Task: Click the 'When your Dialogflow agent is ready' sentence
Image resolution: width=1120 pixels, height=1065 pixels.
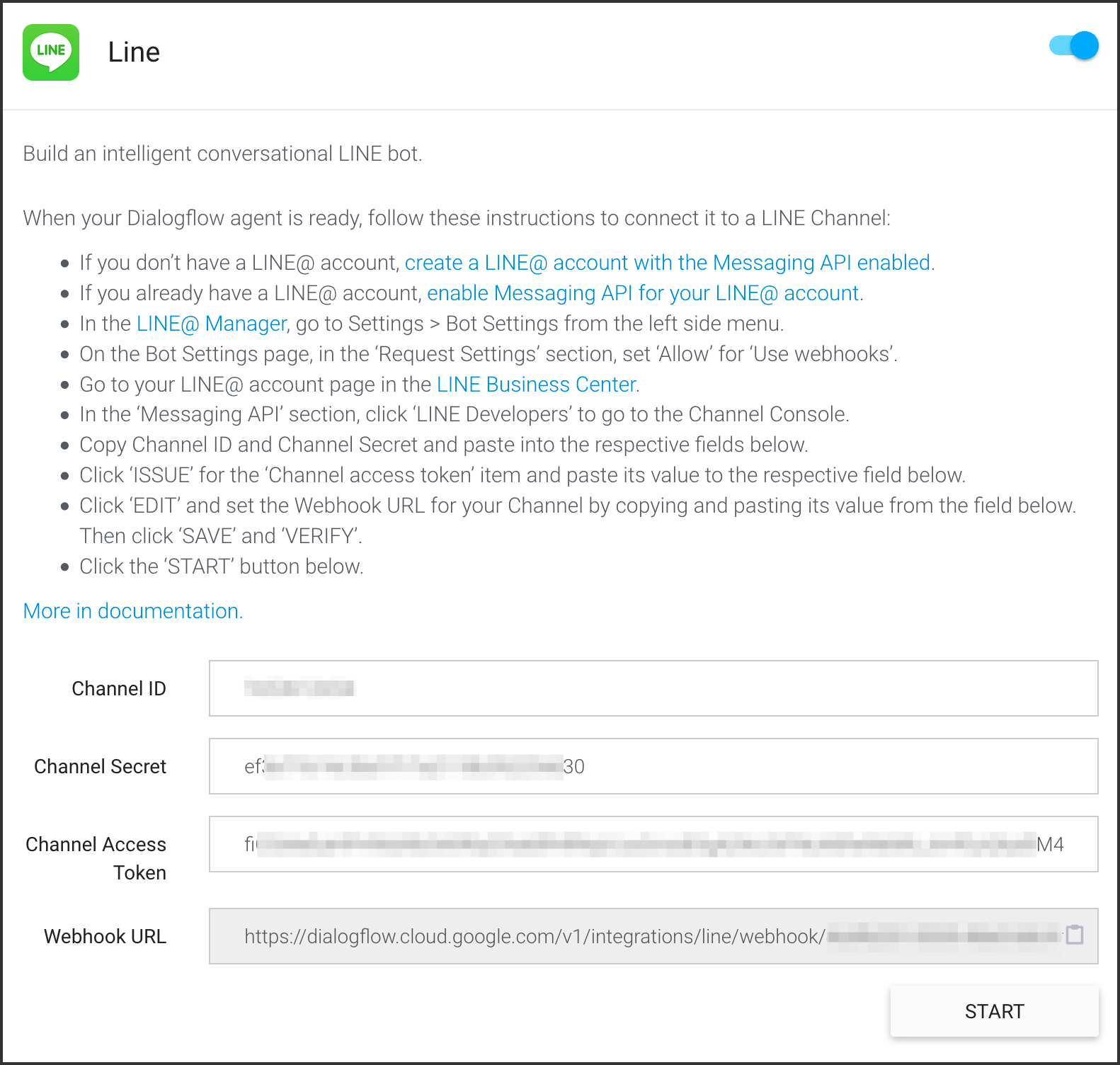Action: click(x=456, y=218)
